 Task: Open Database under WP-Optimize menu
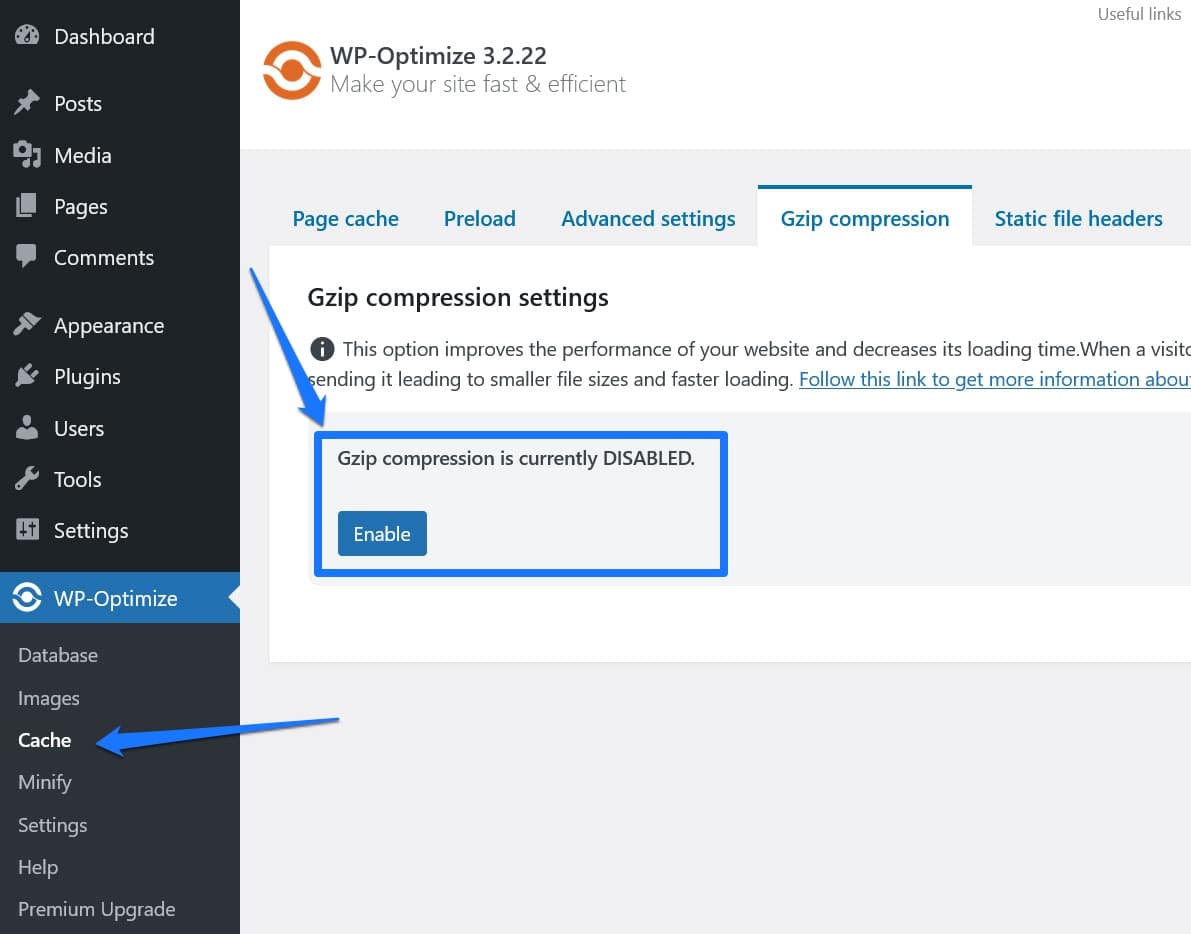[x=58, y=655]
